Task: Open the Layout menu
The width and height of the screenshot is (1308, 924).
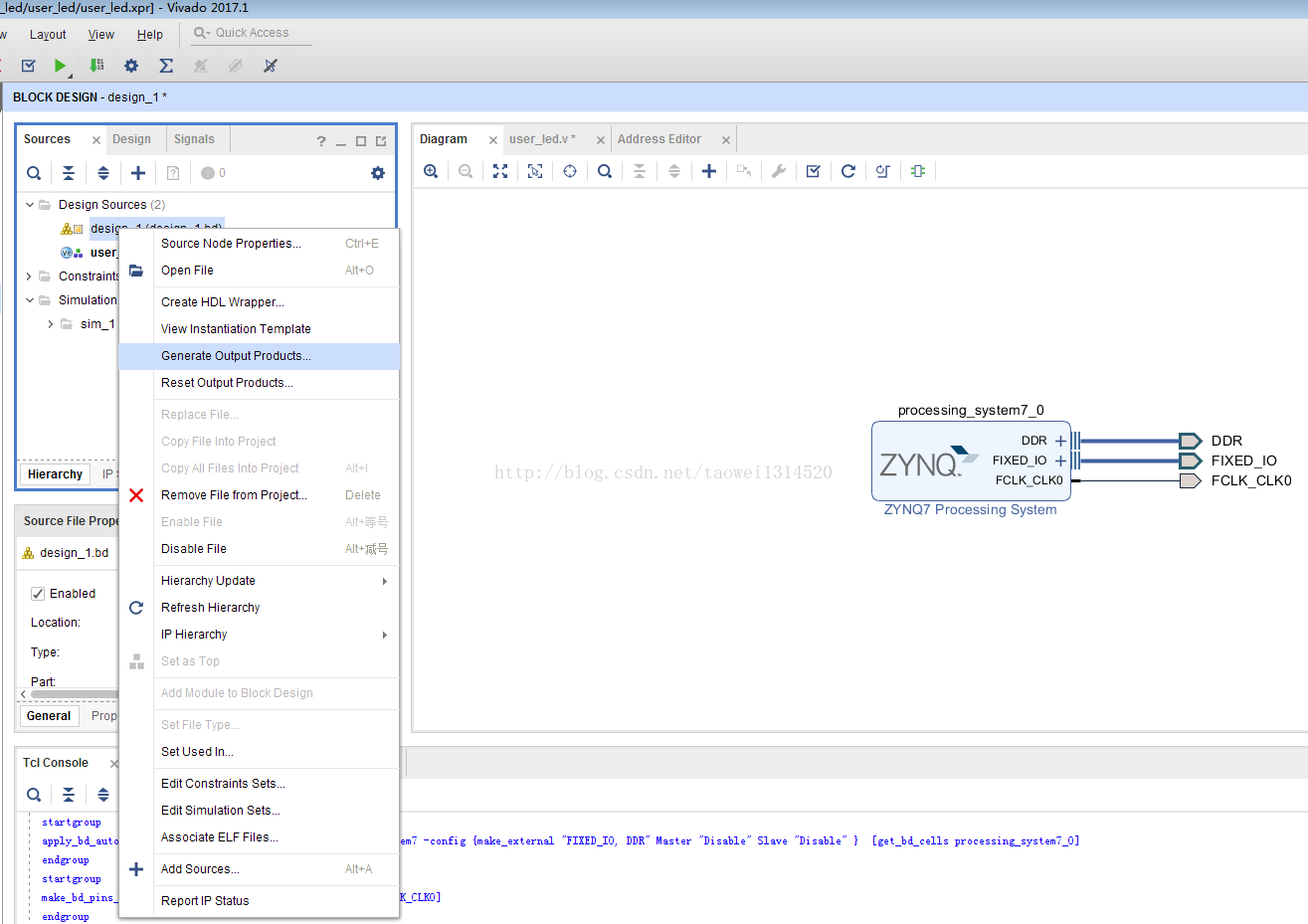Action: pos(48,35)
